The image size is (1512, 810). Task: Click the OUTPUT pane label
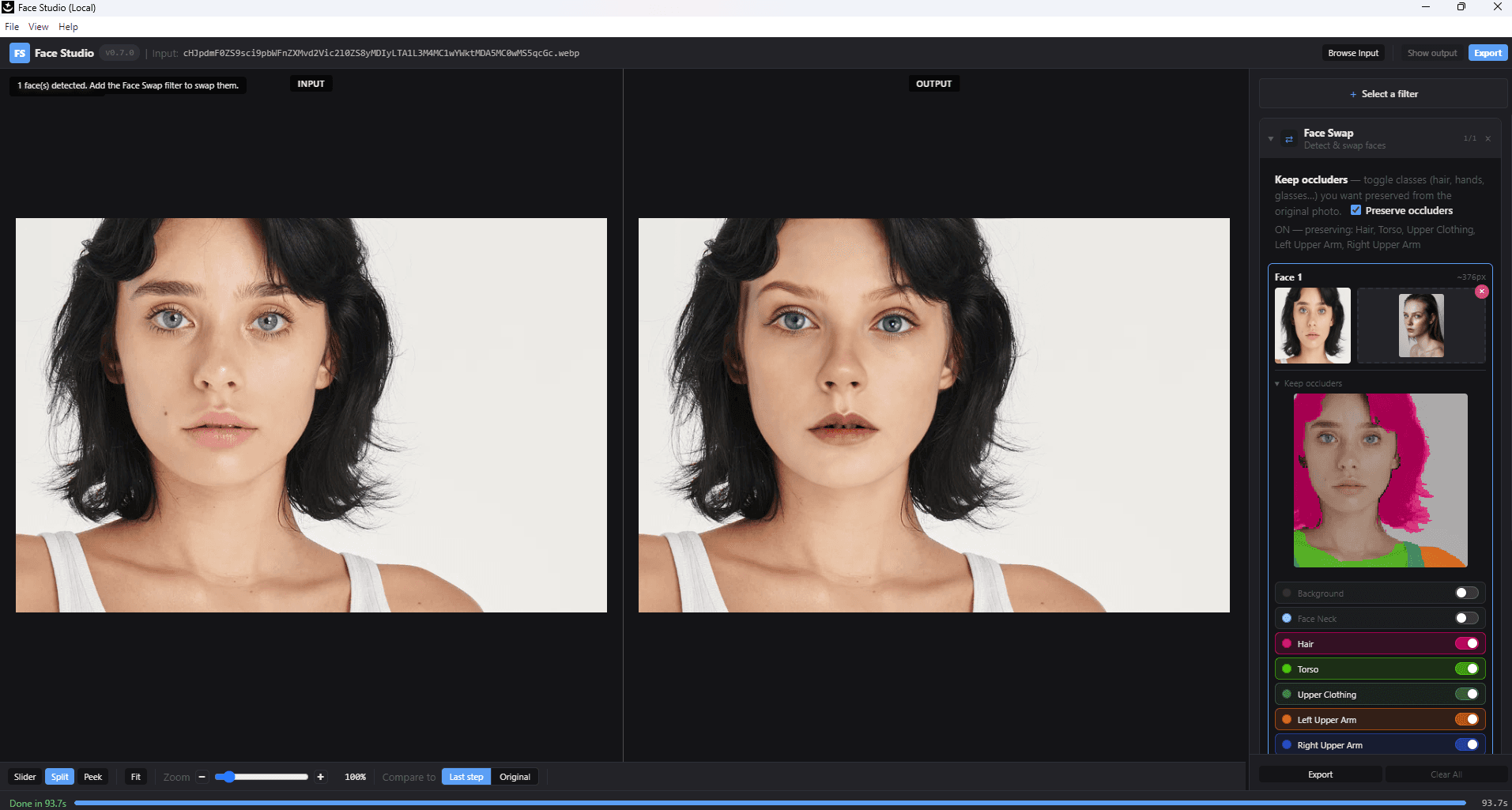934,84
